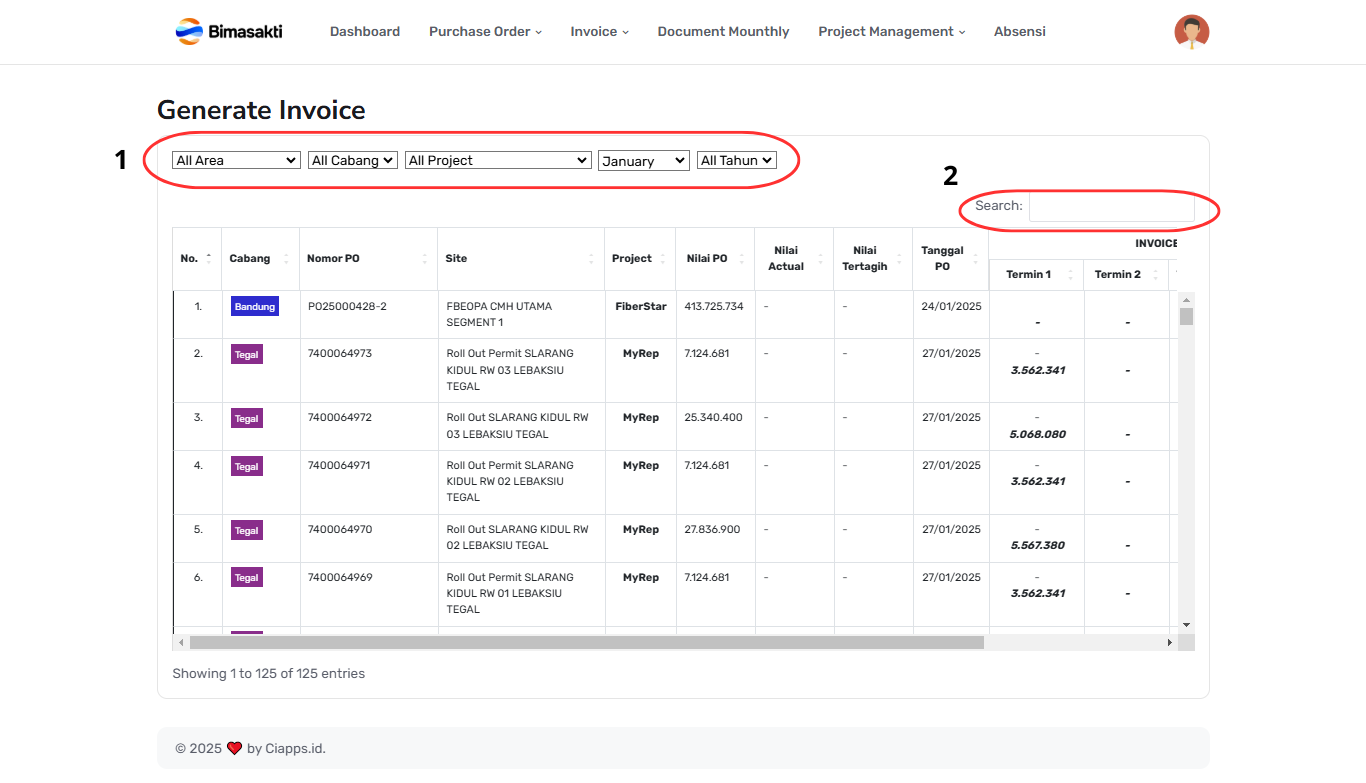
Task: Open the user profile avatar
Action: (x=1191, y=32)
